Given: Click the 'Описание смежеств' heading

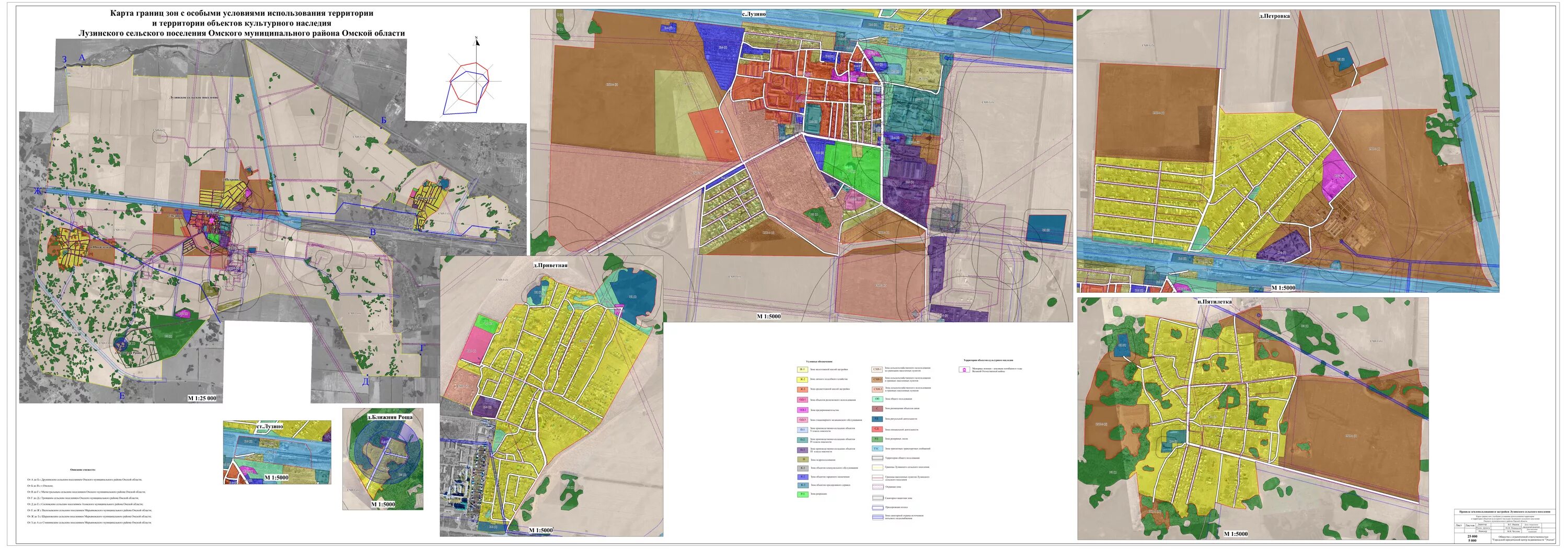Looking at the screenshot, I should [x=84, y=470].
